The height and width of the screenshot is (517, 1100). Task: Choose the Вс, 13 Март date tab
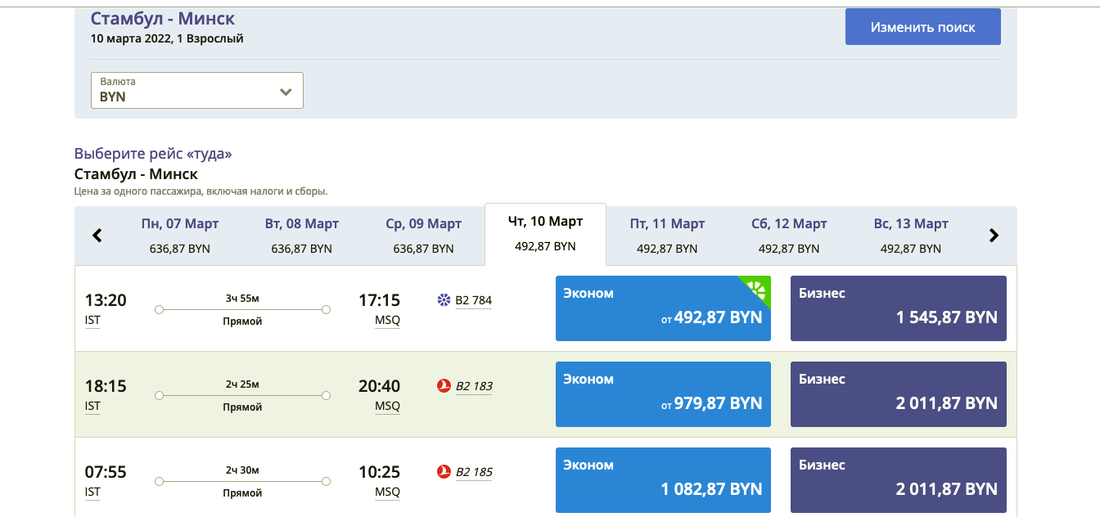tap(911, 235)
